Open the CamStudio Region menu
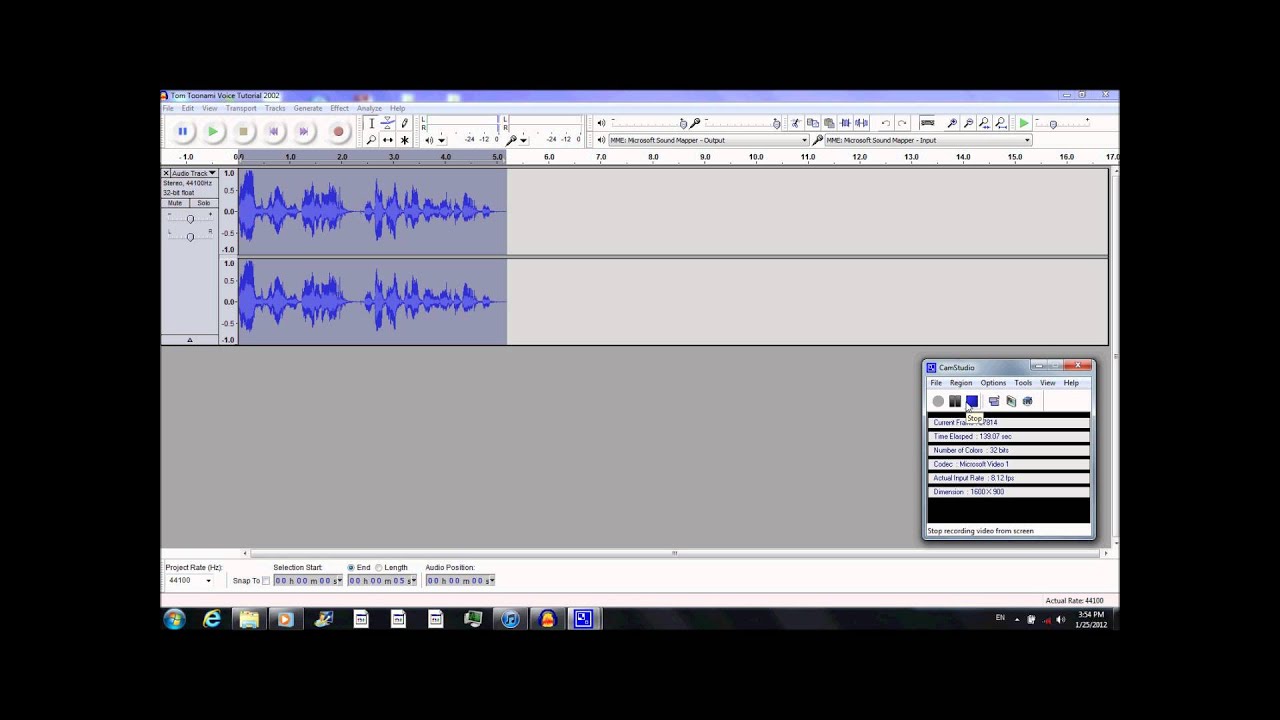The image size is (1280, 720). pos(961,383)
